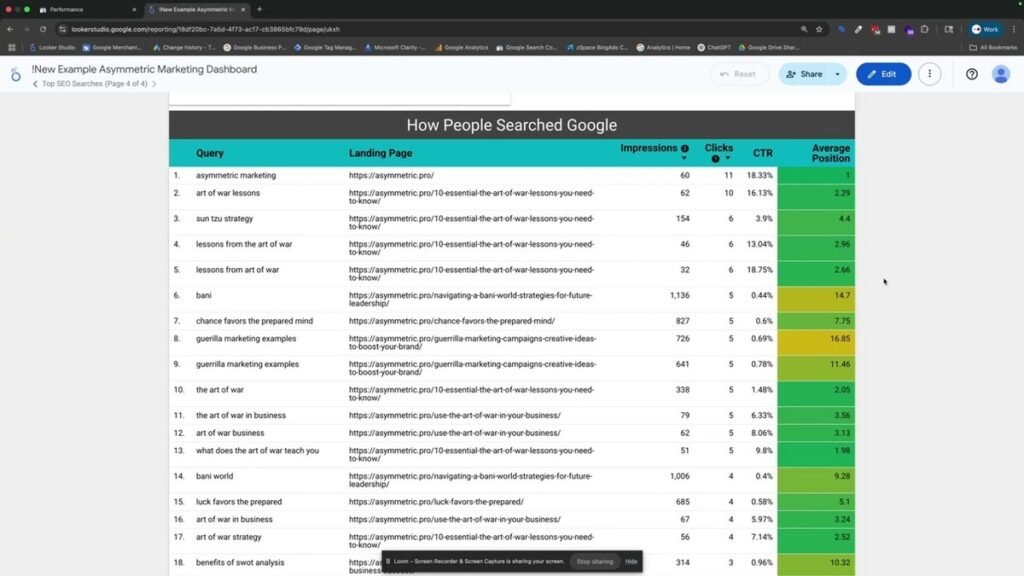Viewport: 1024px width, 576px height.
Task: Open the Work profile button
Action: [985, 29]
